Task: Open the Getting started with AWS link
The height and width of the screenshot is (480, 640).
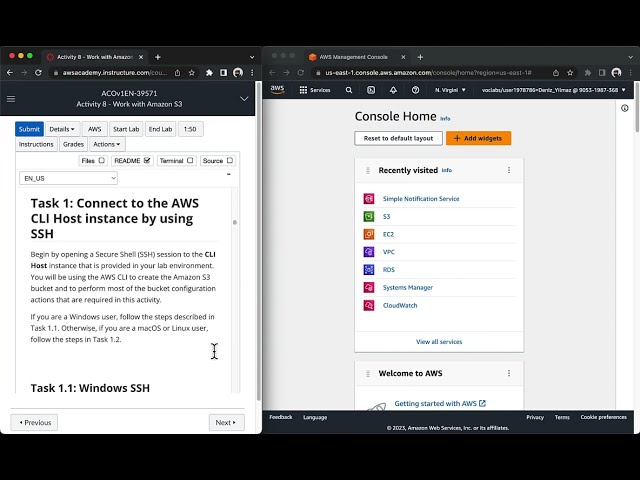Action: pos(440,403)
